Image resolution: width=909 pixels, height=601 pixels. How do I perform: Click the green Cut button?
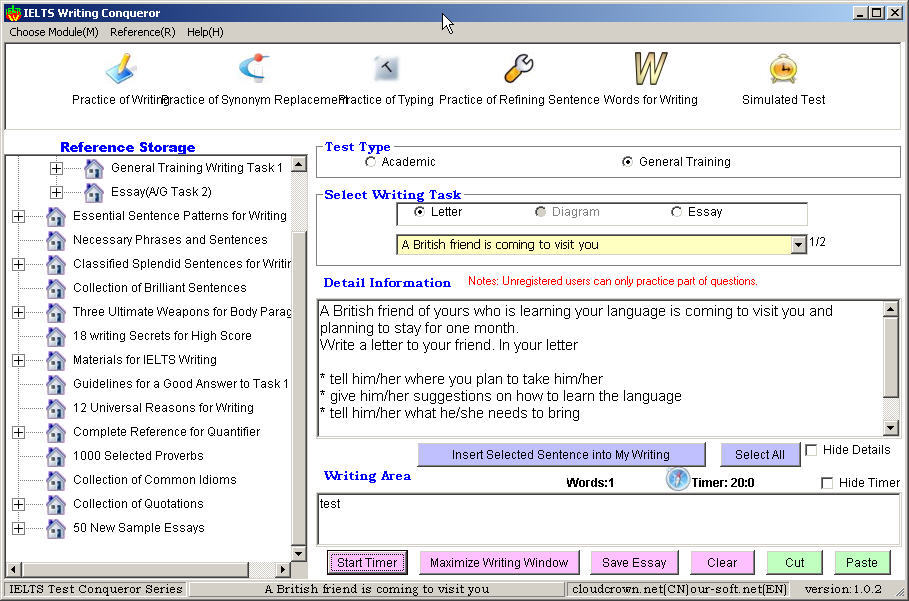pyautogui.click(x=794, y=563)
